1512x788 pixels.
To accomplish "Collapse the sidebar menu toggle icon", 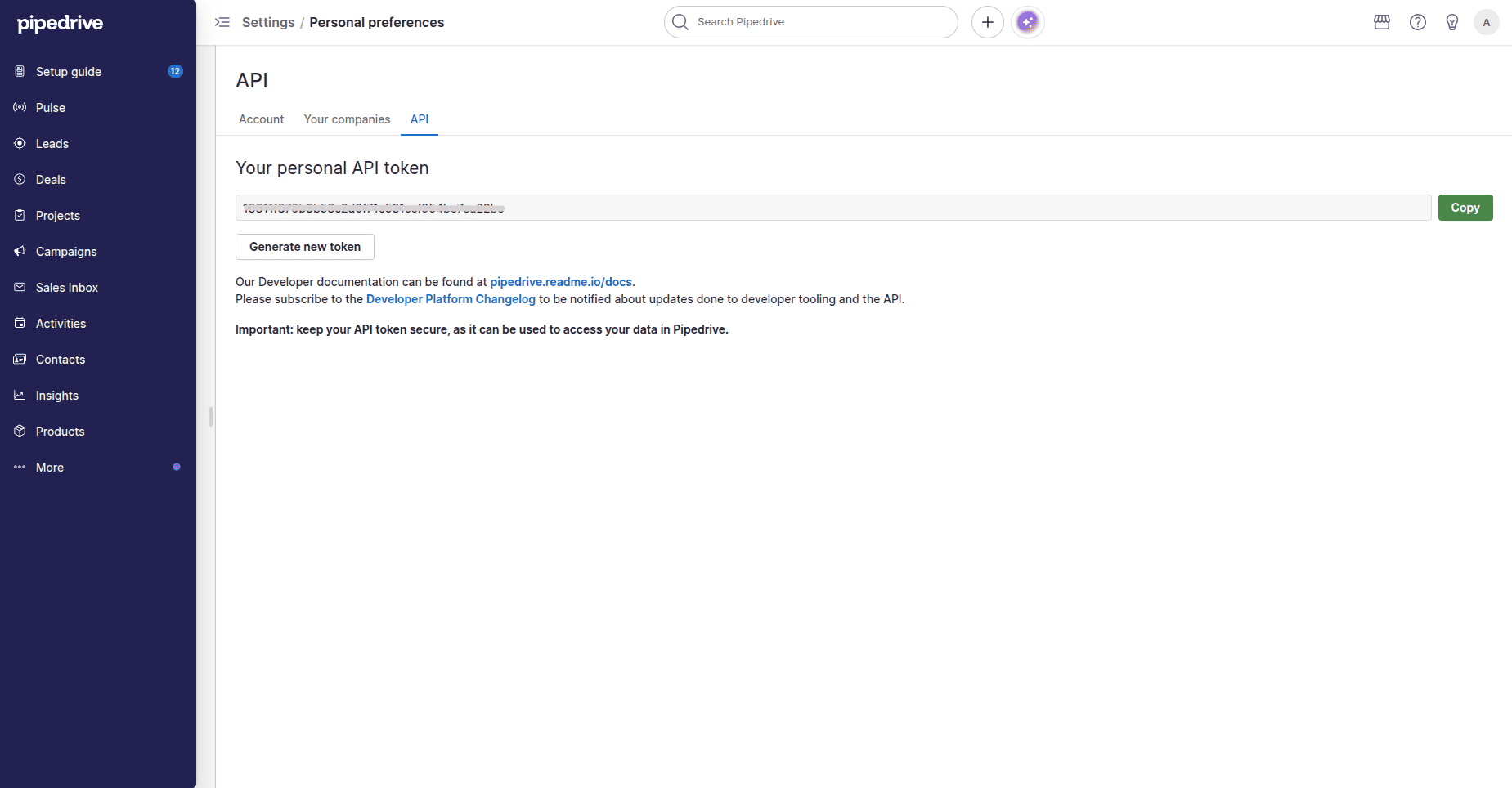I will point(222,22).
